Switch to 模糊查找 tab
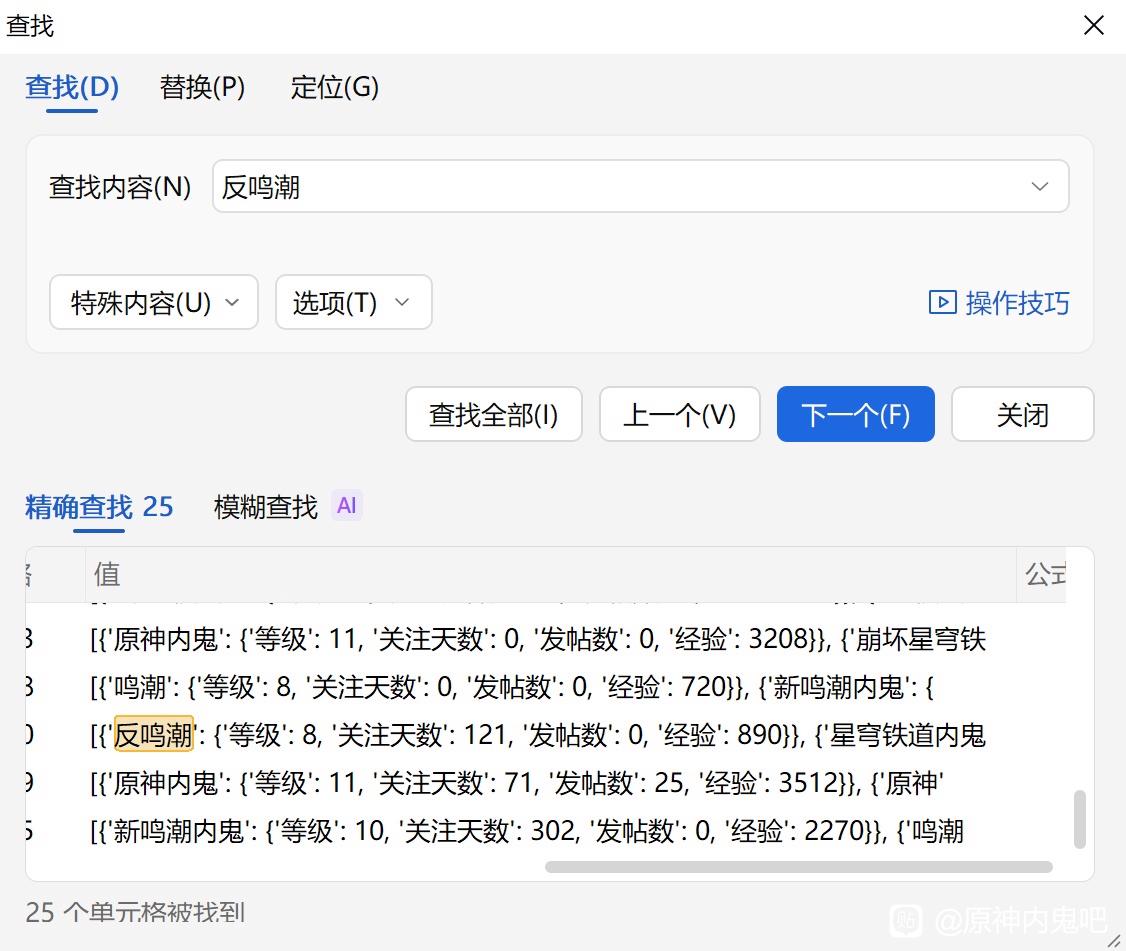The image size is (1126, 951). 265,507
